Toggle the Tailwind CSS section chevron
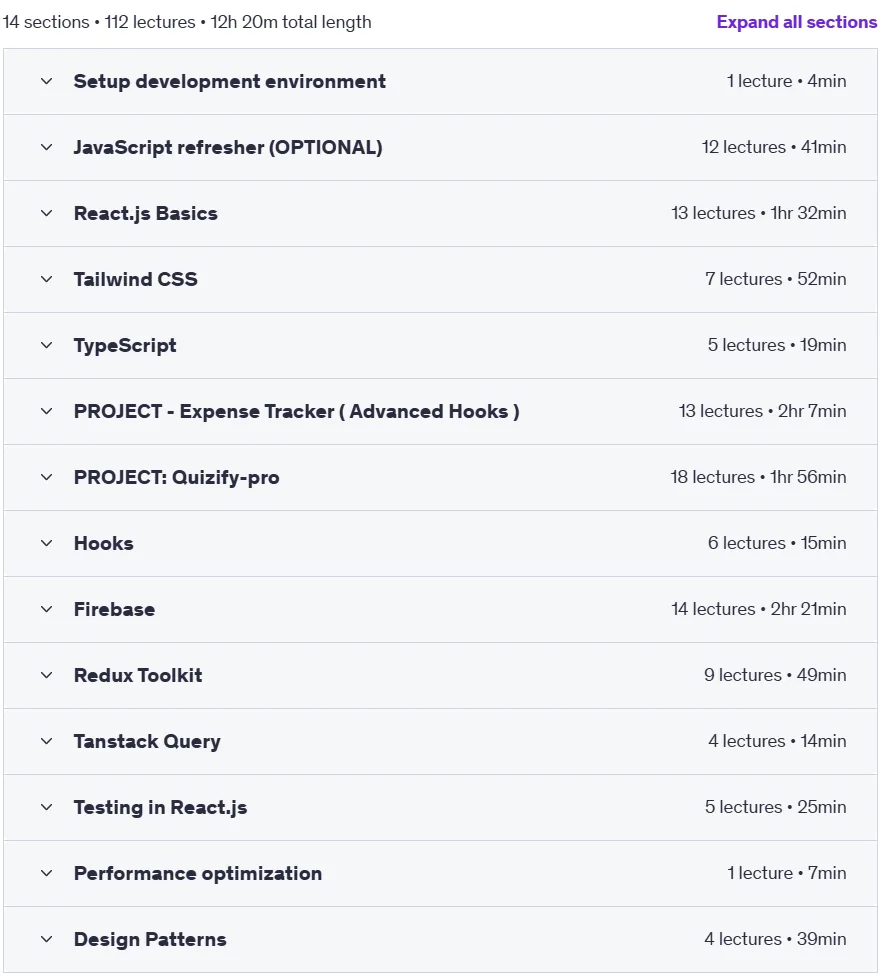Screen dimensions: 880x977 tap(46, 280)
